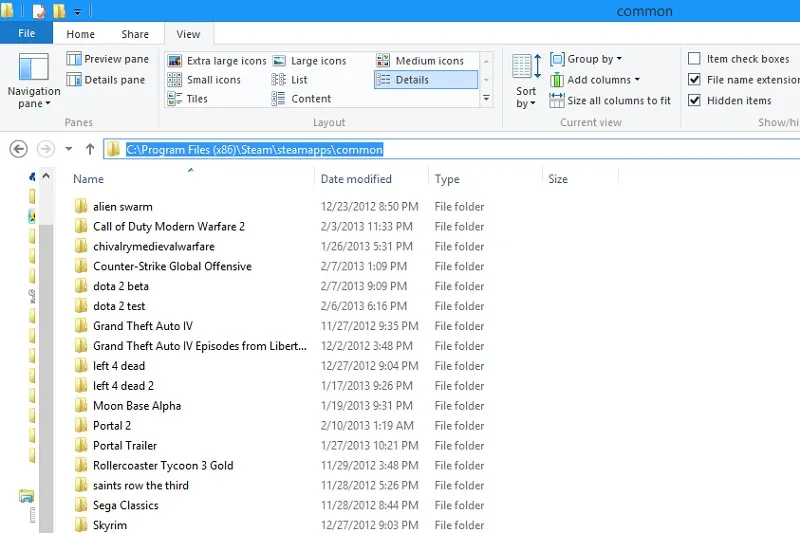Click the navigation pane scrollbar thumb
The height and width of the screenshot is (533, 800).
(x=46, y=378)
